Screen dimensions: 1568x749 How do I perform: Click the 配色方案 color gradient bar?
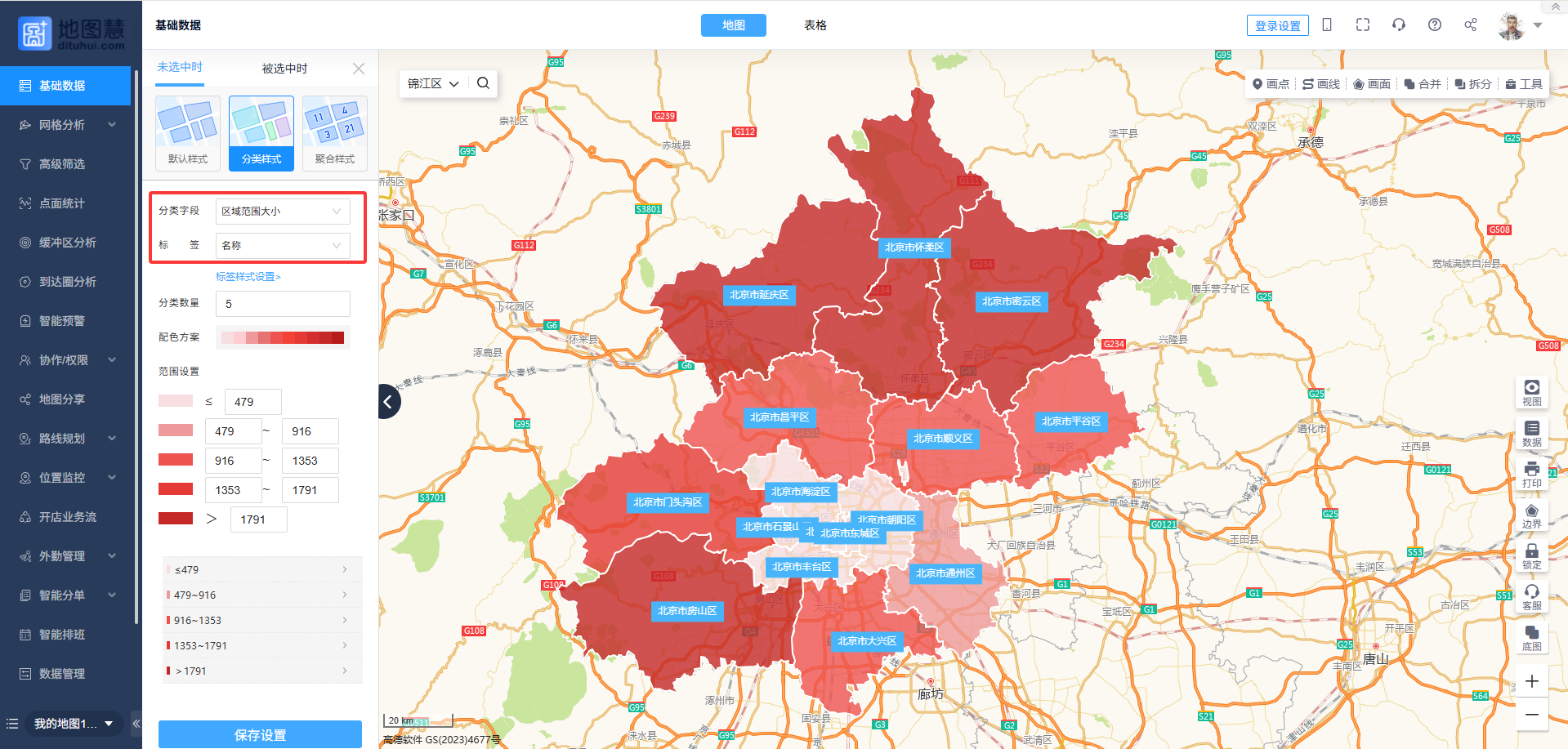[283, 337]
